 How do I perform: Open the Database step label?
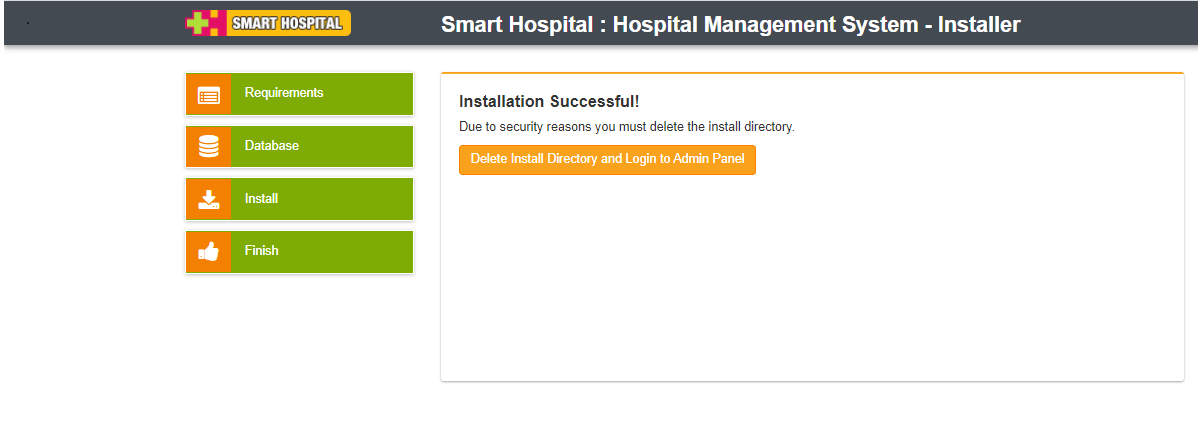(x=272, y=146)
